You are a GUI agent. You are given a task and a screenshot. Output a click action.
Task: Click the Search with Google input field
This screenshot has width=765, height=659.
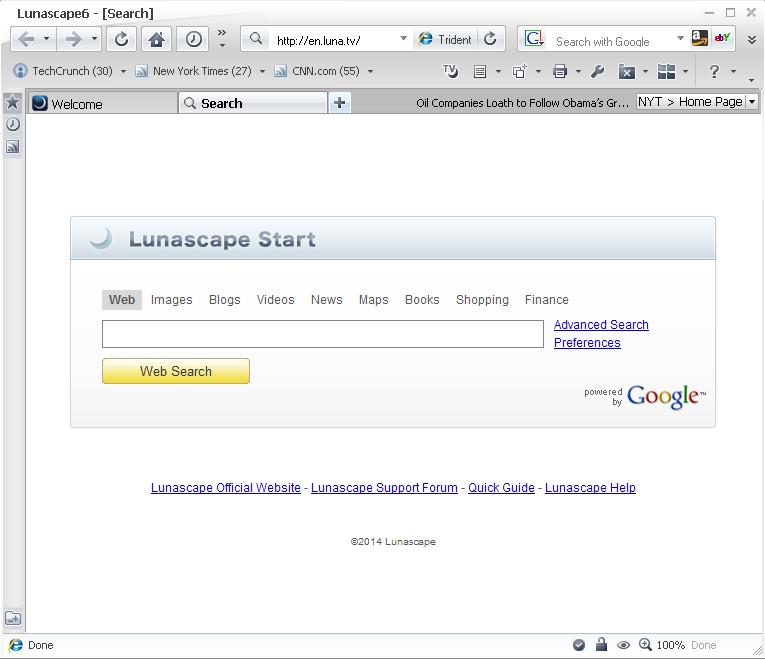610,41
